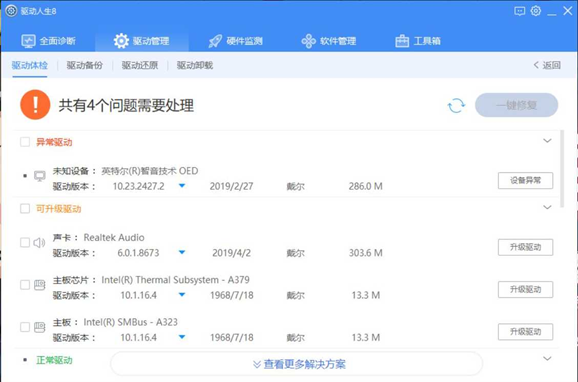
Task: Click 升级驱动 for Intel SMBus
Action: (x=525, y=332)
